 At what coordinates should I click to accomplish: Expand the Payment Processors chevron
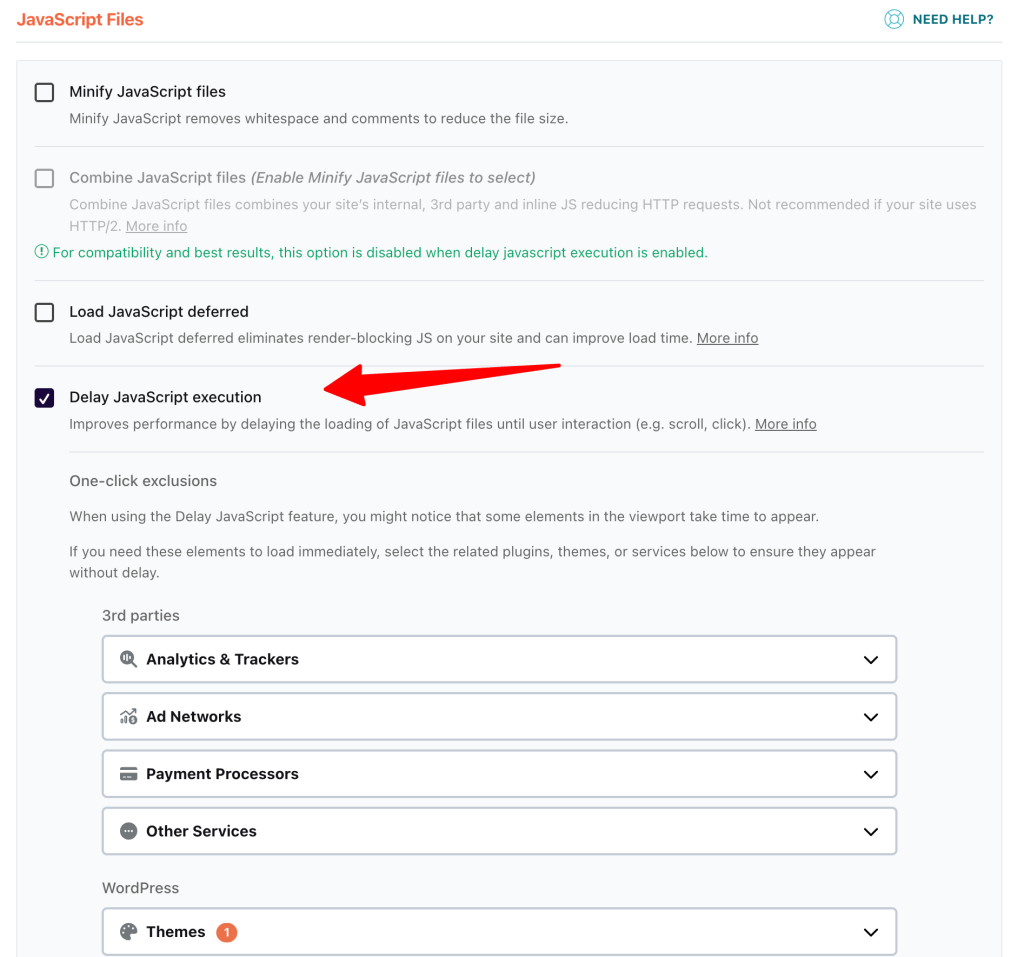pos(871,774)
